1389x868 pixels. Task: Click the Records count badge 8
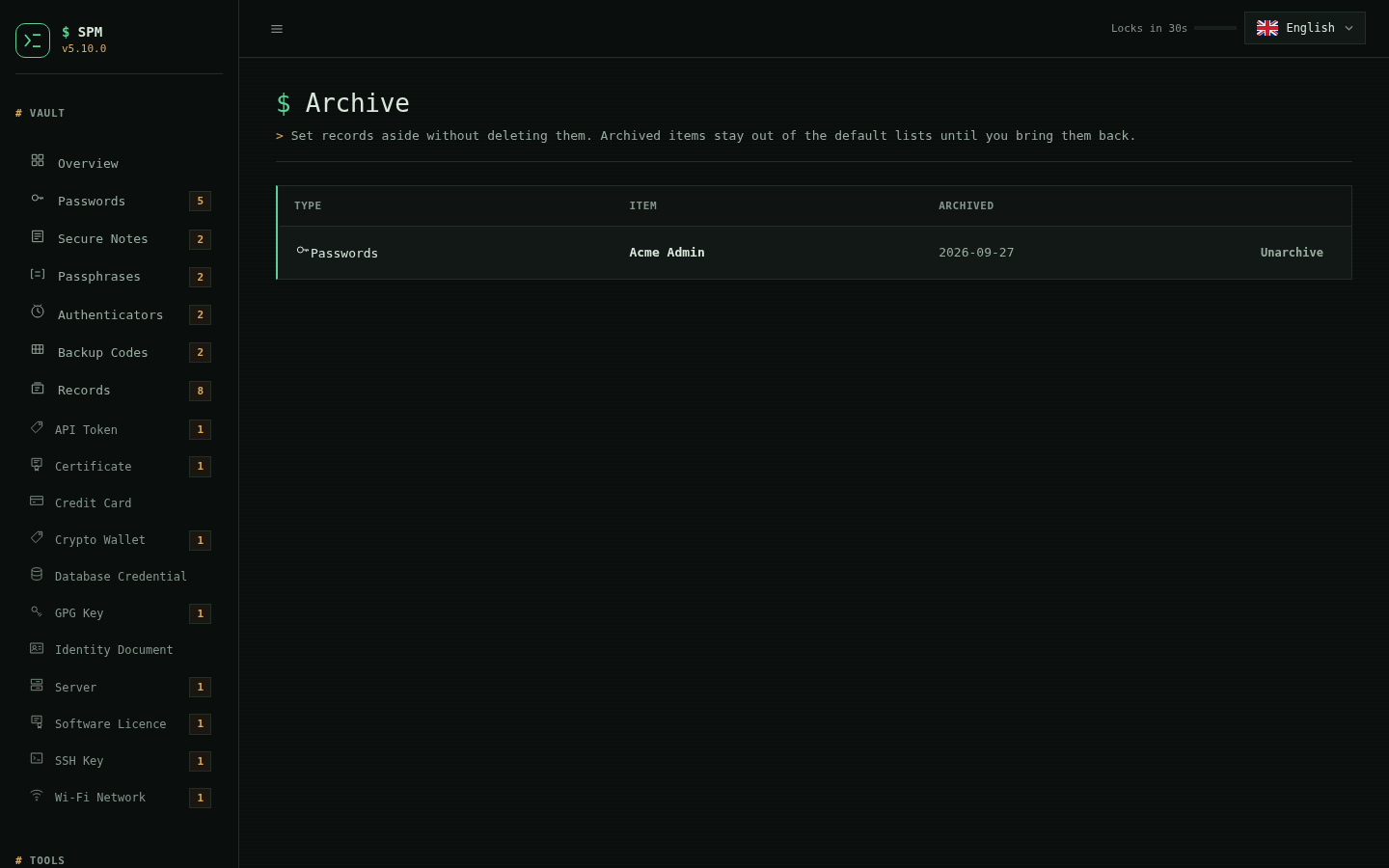point(200,391)
